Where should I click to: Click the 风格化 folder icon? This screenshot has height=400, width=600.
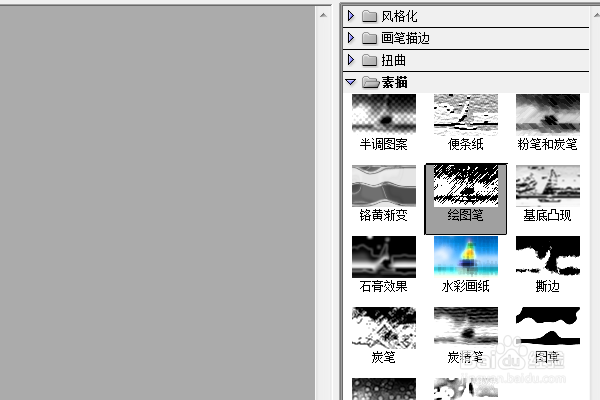[x=369, y=16]
